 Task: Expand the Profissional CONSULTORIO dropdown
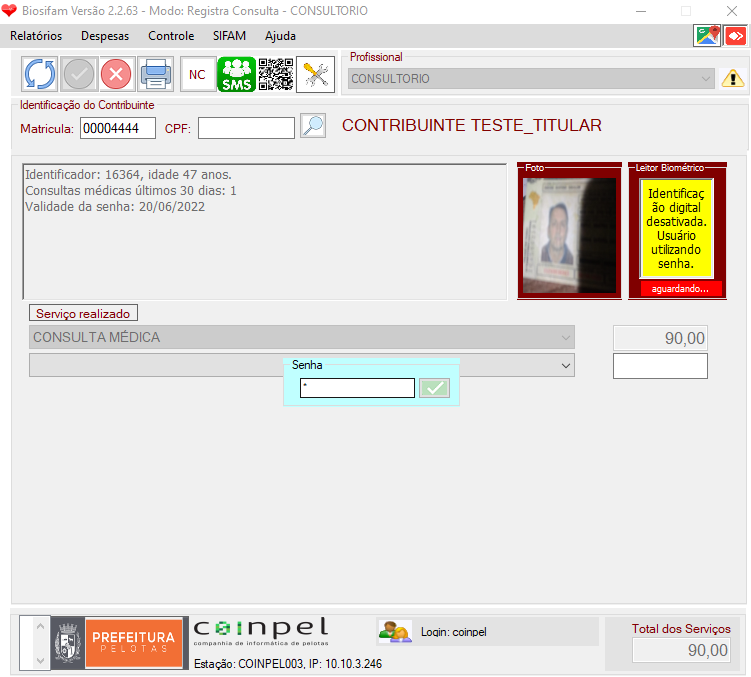(706, 79)
